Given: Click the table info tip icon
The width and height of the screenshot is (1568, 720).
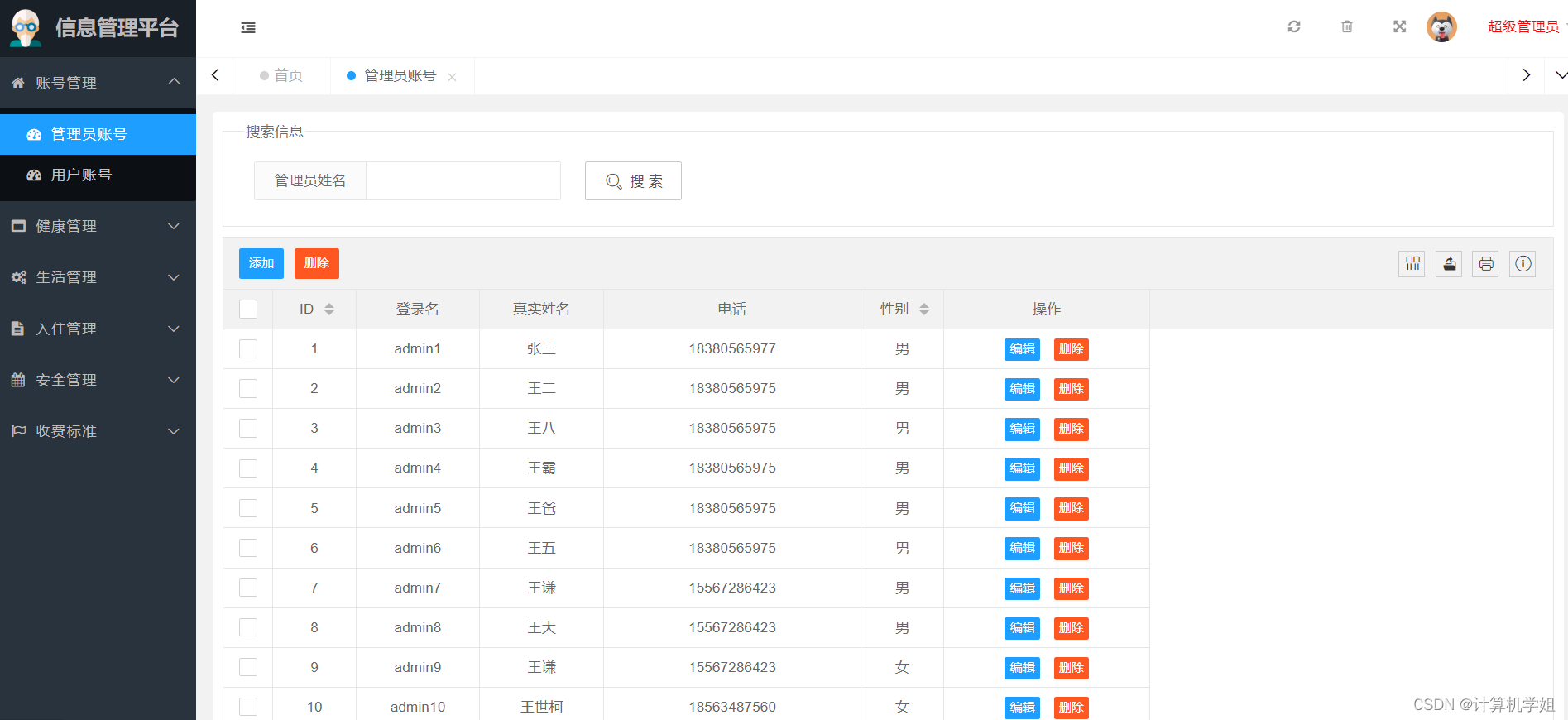Looking at the screenshot, I should click(x=1522, y=264).
